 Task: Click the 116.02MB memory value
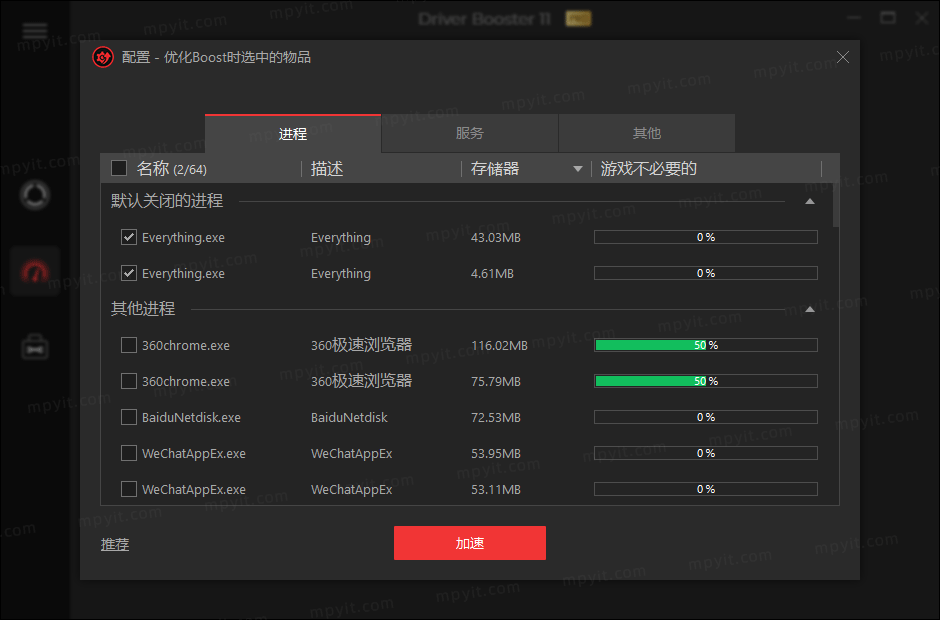click(x=499, y=345)
